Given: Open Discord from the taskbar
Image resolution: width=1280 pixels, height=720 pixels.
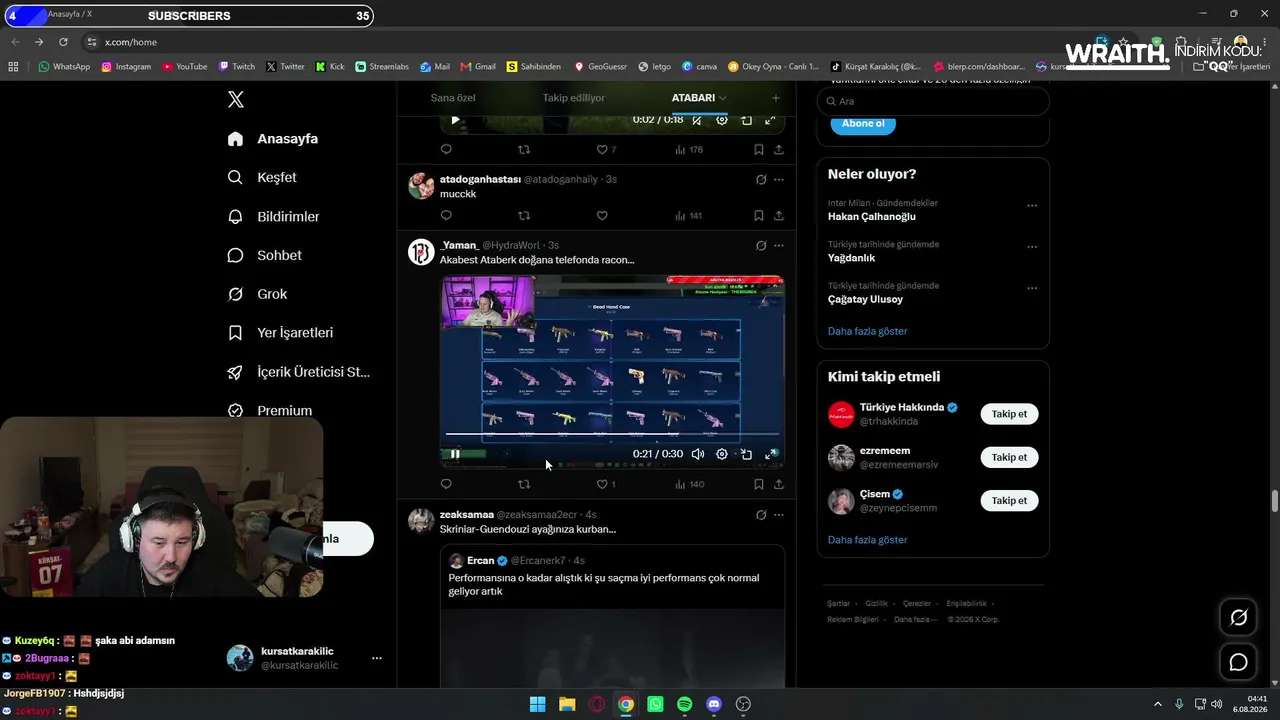Looking at the screenshot, I should (714, 704).
